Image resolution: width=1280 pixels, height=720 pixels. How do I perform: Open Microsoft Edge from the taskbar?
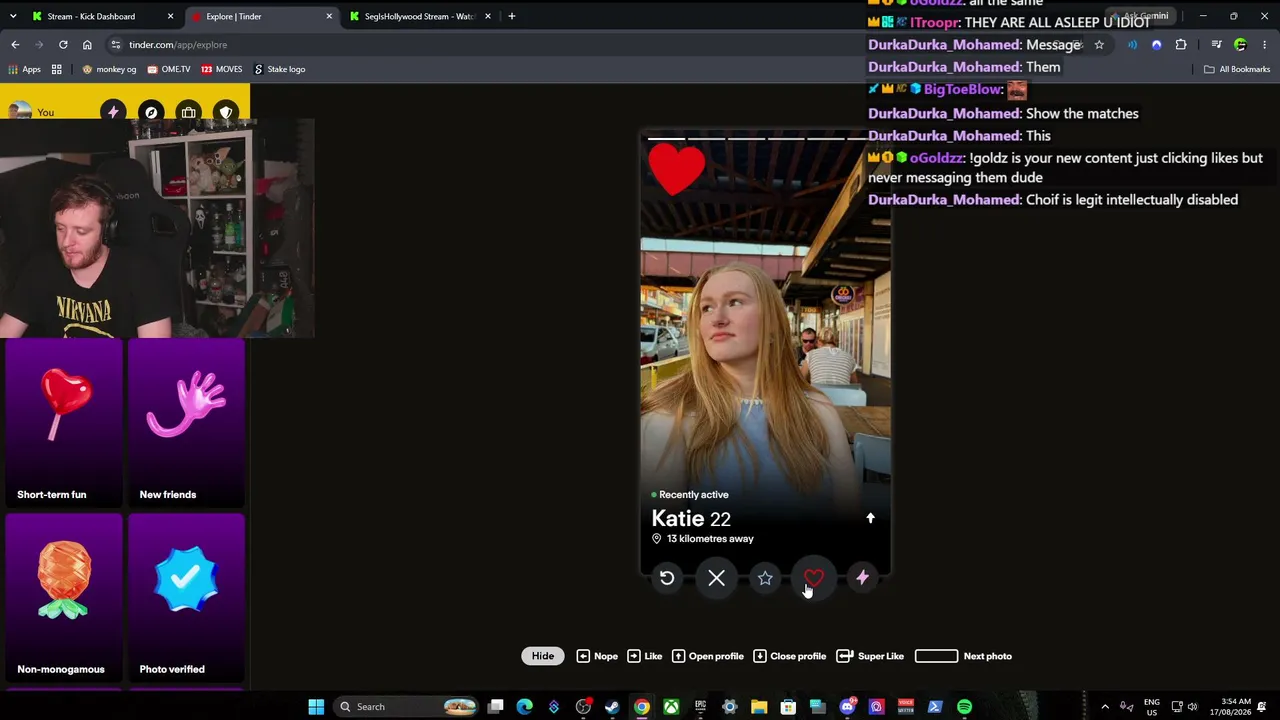(x=525, y=707)
